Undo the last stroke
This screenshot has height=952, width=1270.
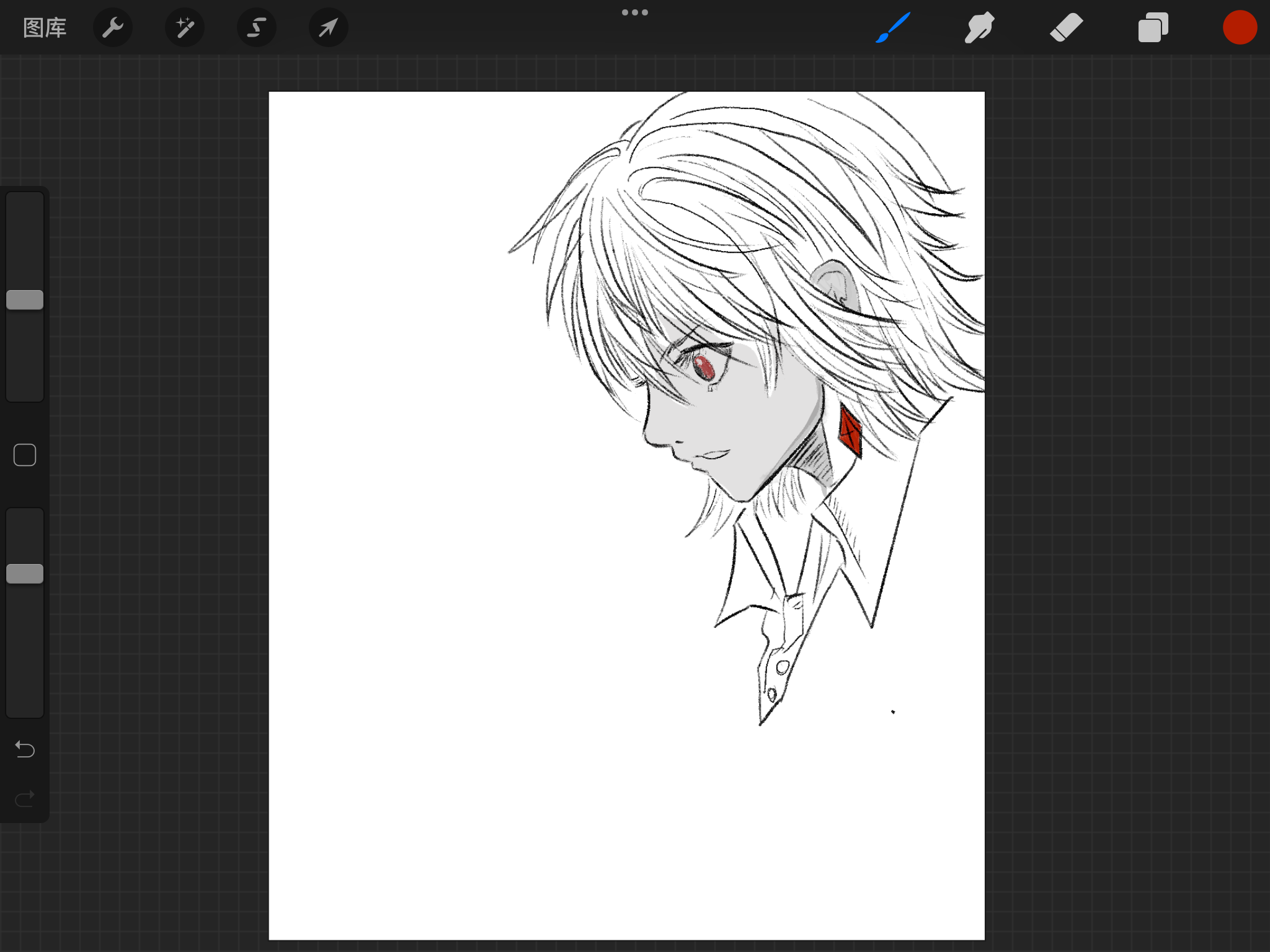point(25,749)
